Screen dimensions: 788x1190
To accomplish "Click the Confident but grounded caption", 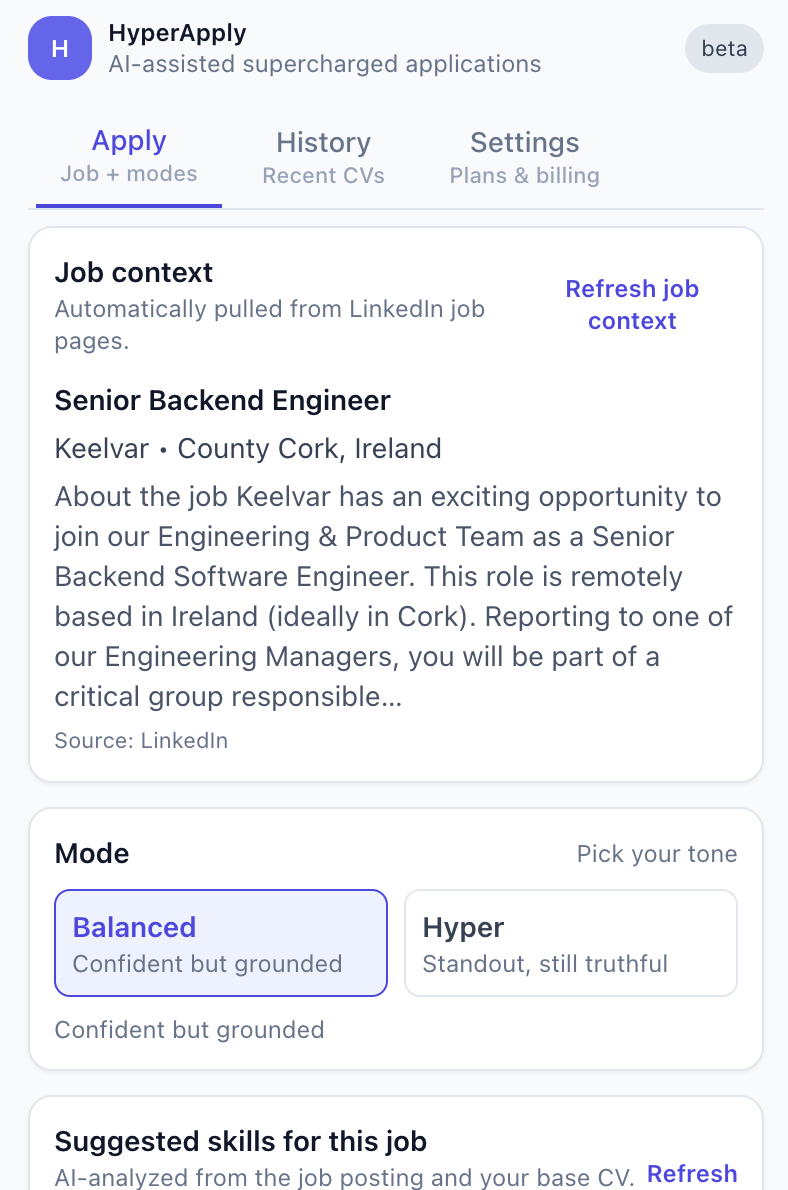I will tap(189, 1029).
